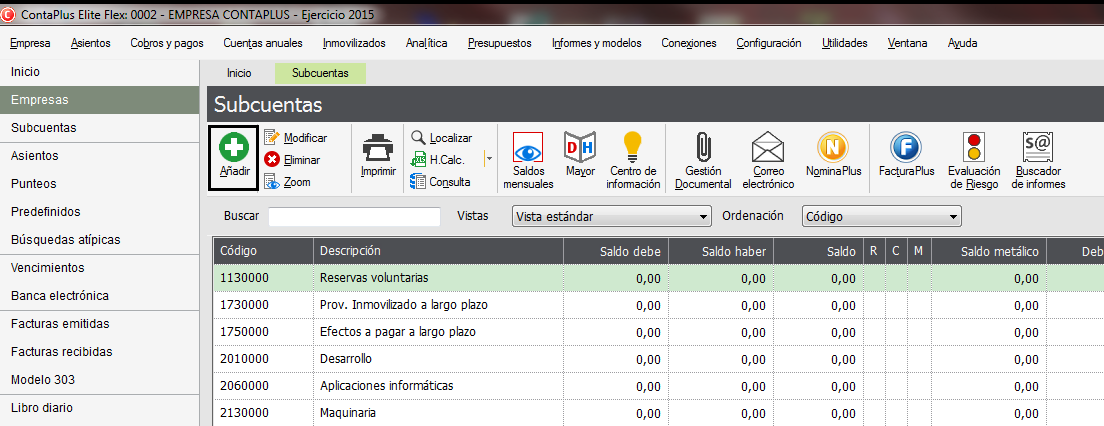Open Banca electrónica in the sidebar

pyautogui.click(x=99, y=296)
